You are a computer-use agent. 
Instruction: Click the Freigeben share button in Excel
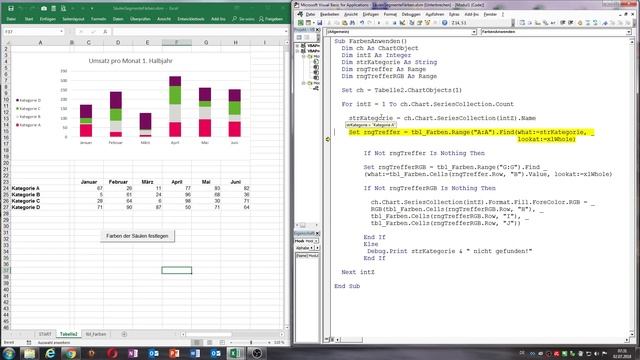(271, 19)
